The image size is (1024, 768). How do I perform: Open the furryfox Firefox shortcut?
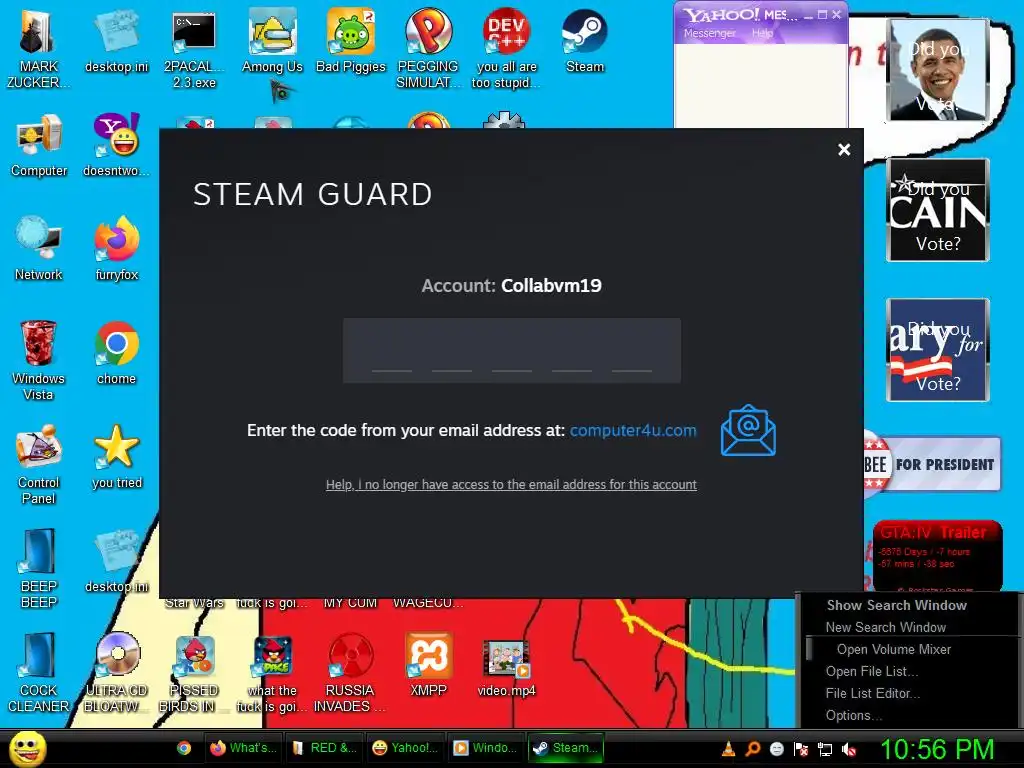pos(116,249)
